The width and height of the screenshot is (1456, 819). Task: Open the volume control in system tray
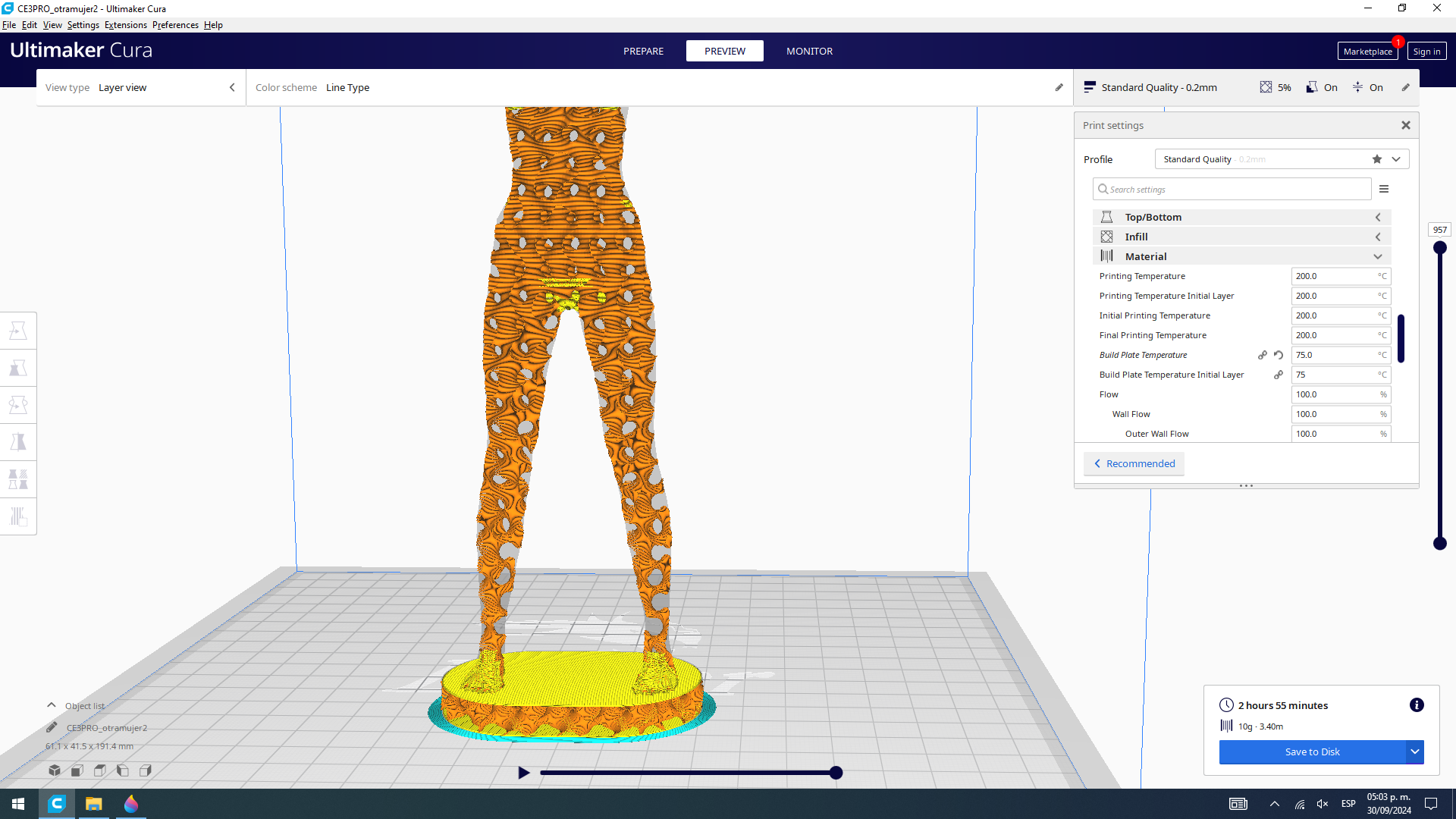coord(1323,804)
